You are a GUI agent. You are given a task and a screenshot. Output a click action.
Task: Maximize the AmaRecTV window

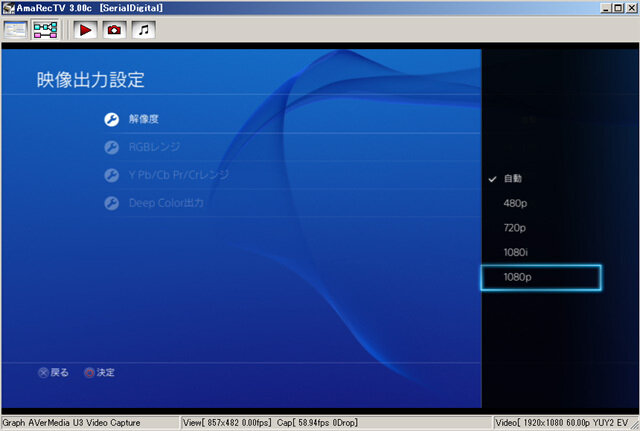(618, 8)
